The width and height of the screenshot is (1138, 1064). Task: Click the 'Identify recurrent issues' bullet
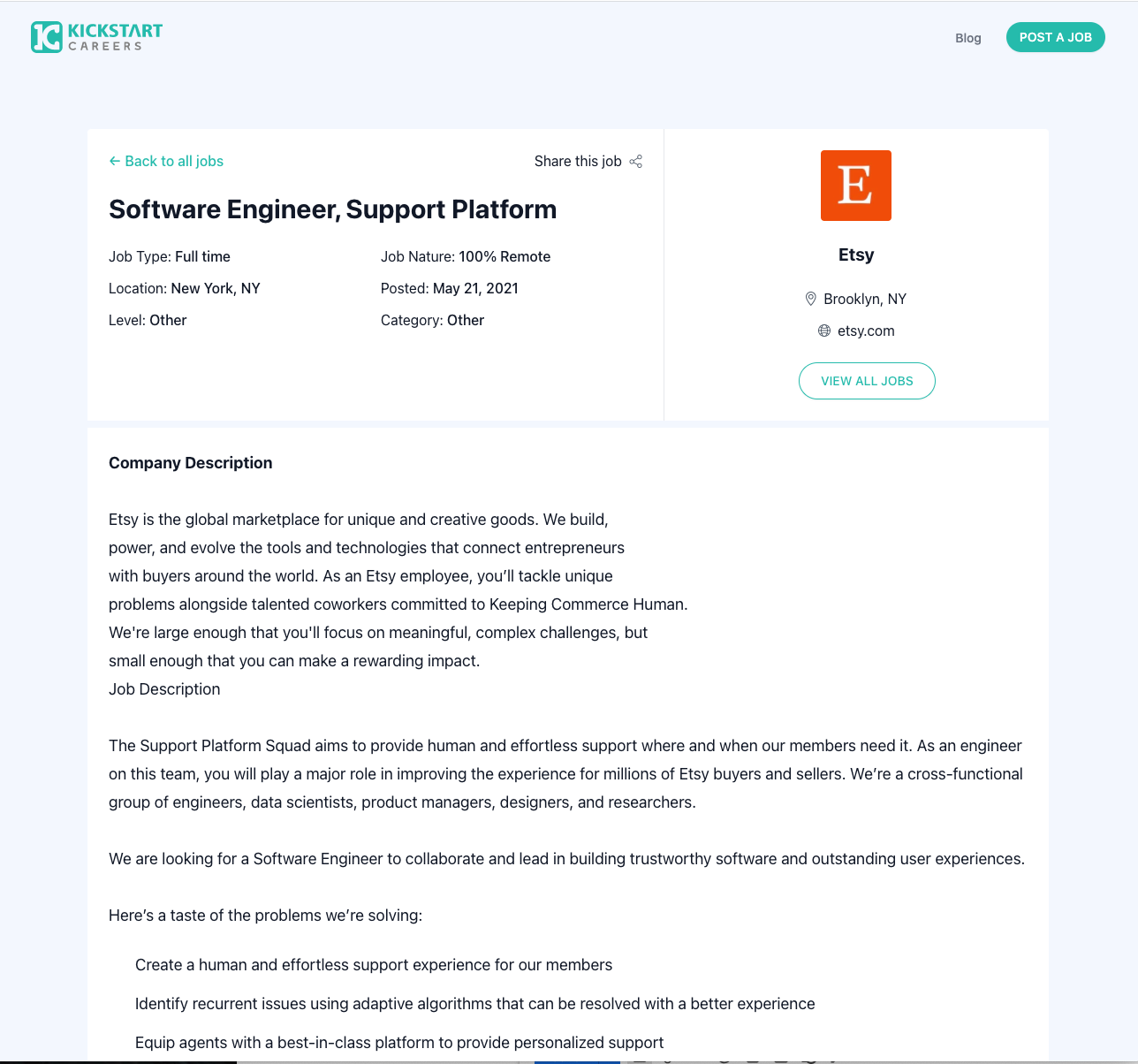click(475, 1004)
